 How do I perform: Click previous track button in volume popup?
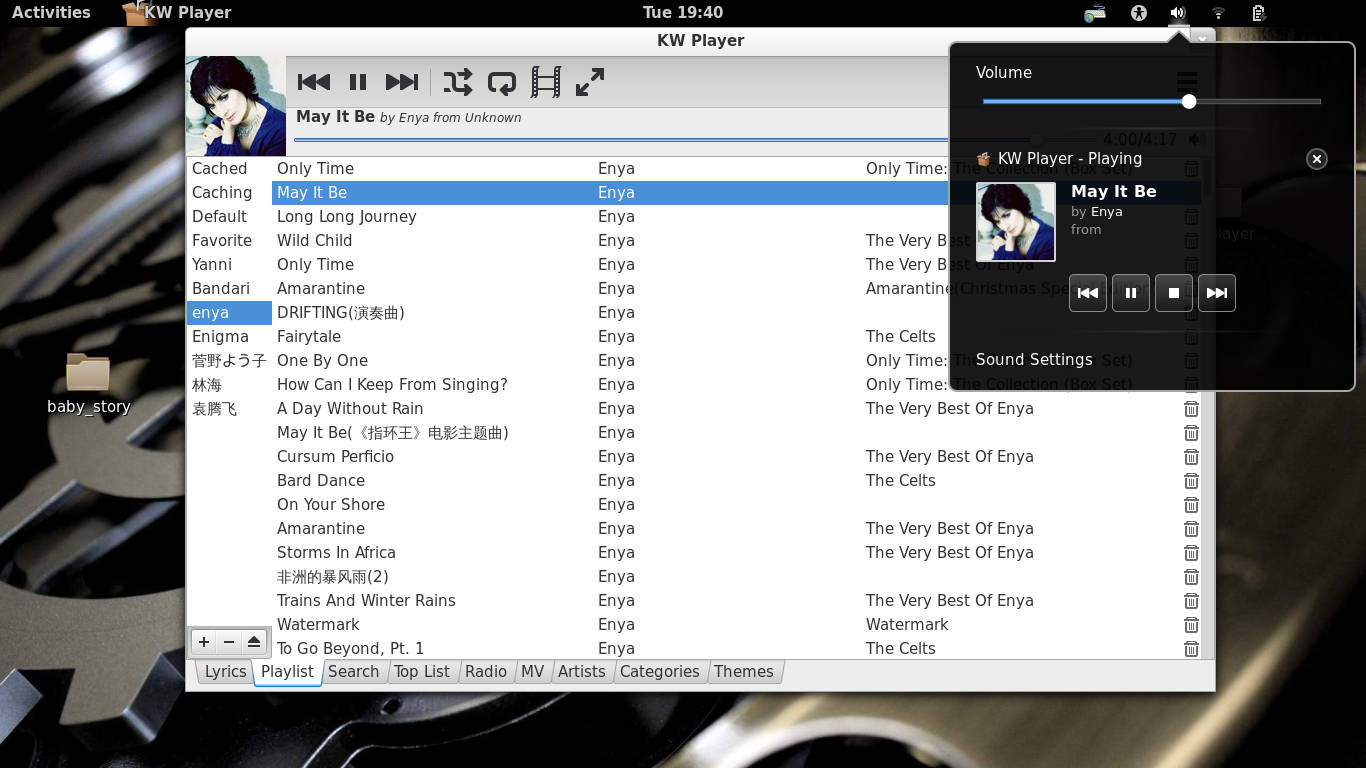click(1088, 293)
